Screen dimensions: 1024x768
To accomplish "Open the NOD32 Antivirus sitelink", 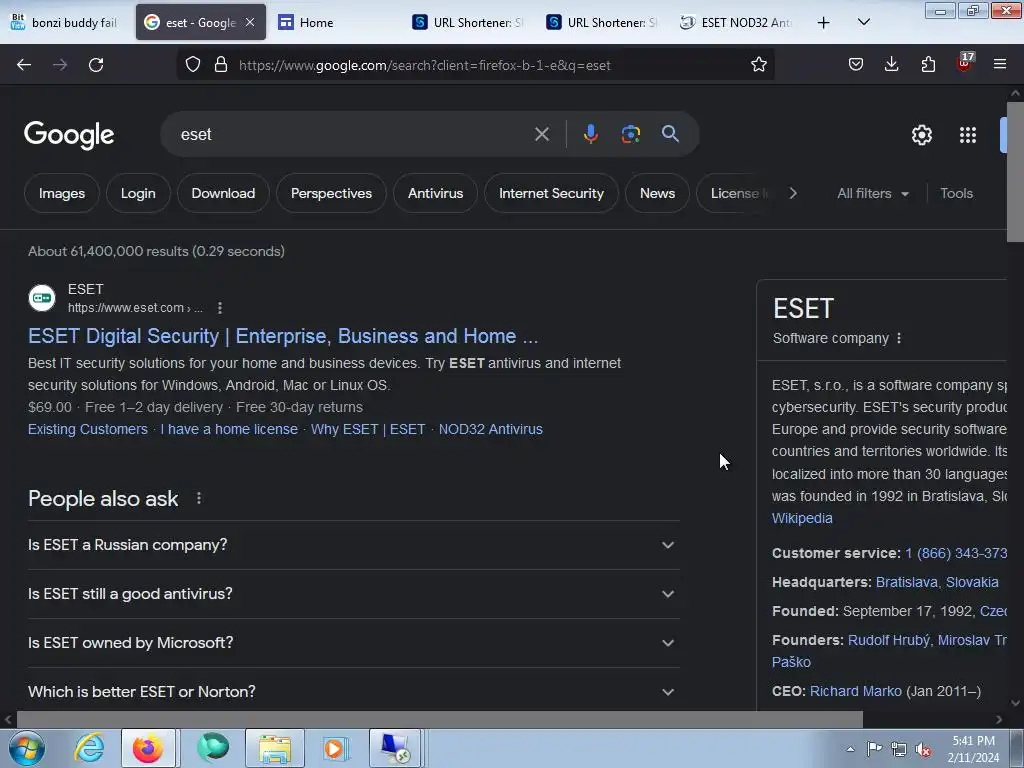I will 490,429.
